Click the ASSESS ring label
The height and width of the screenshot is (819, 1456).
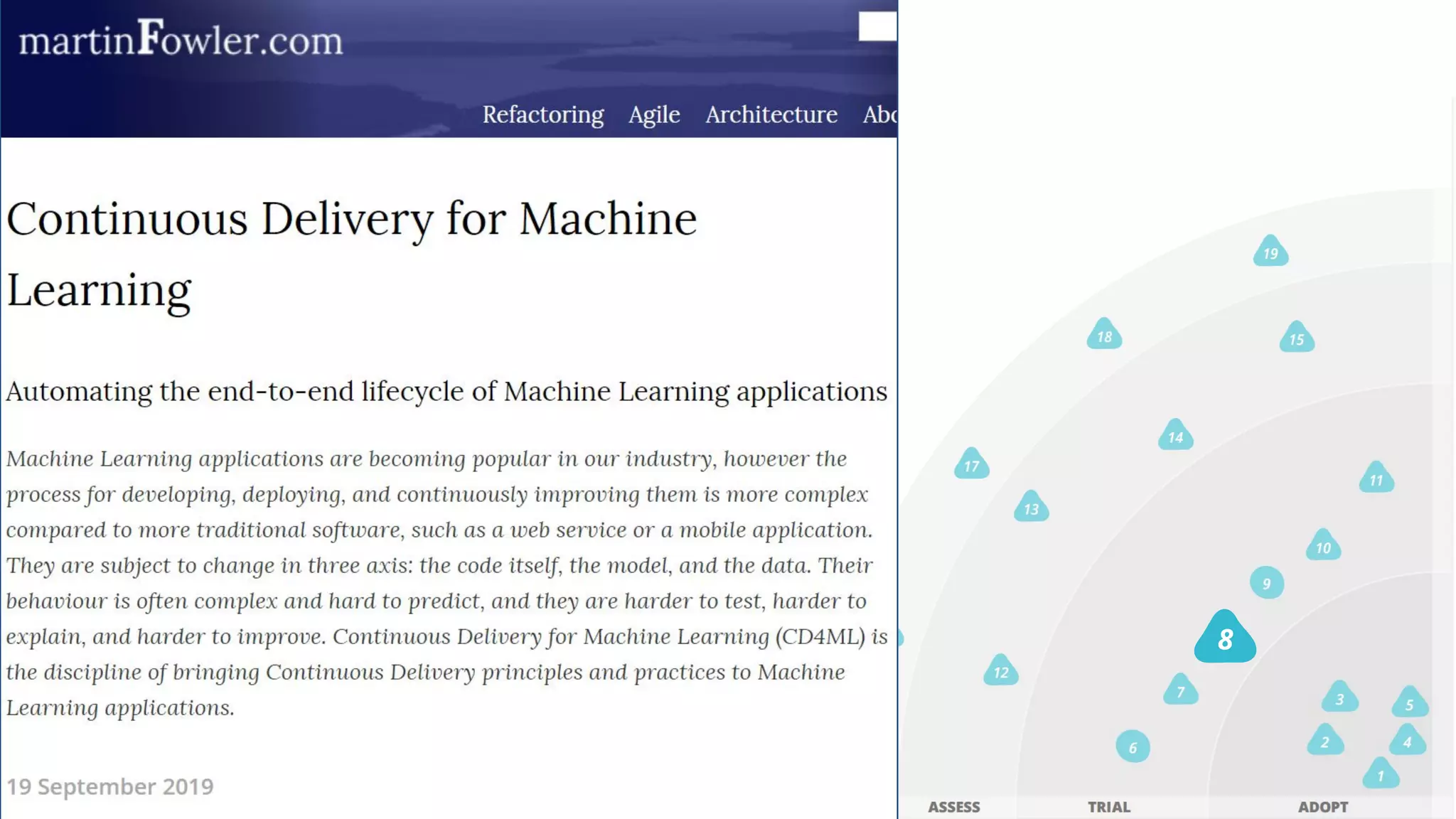tap(954, 807)
